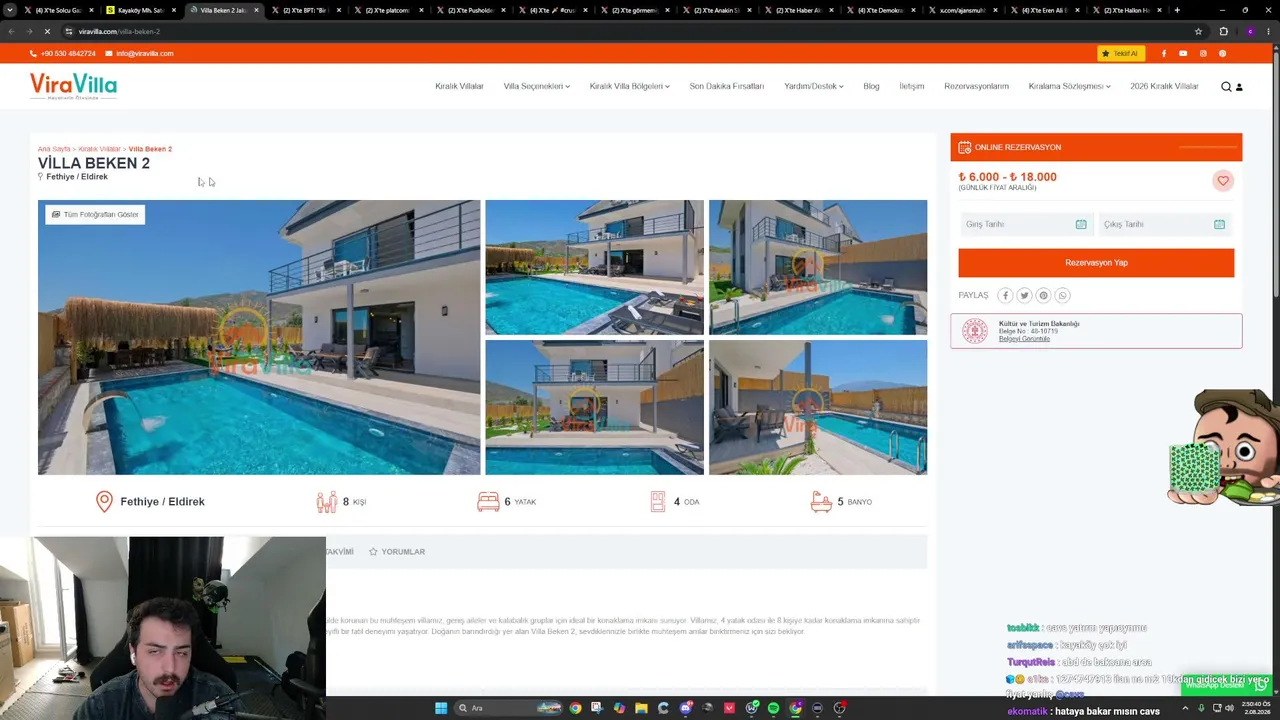1280x720 pixels.
Task: Open 2026 Kiralık Villalar menu item
Action: [1164, 86]
